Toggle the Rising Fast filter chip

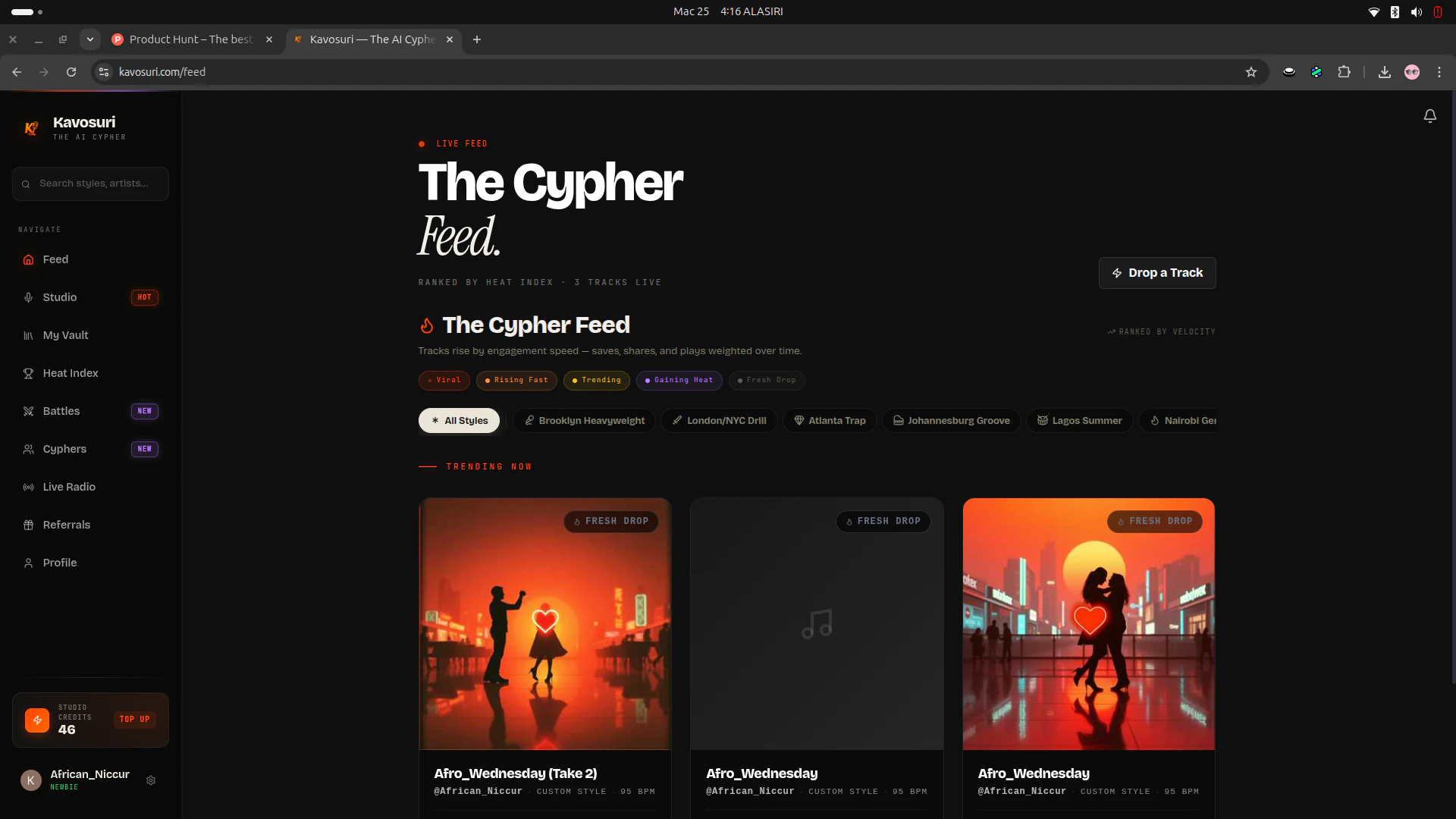516,380
